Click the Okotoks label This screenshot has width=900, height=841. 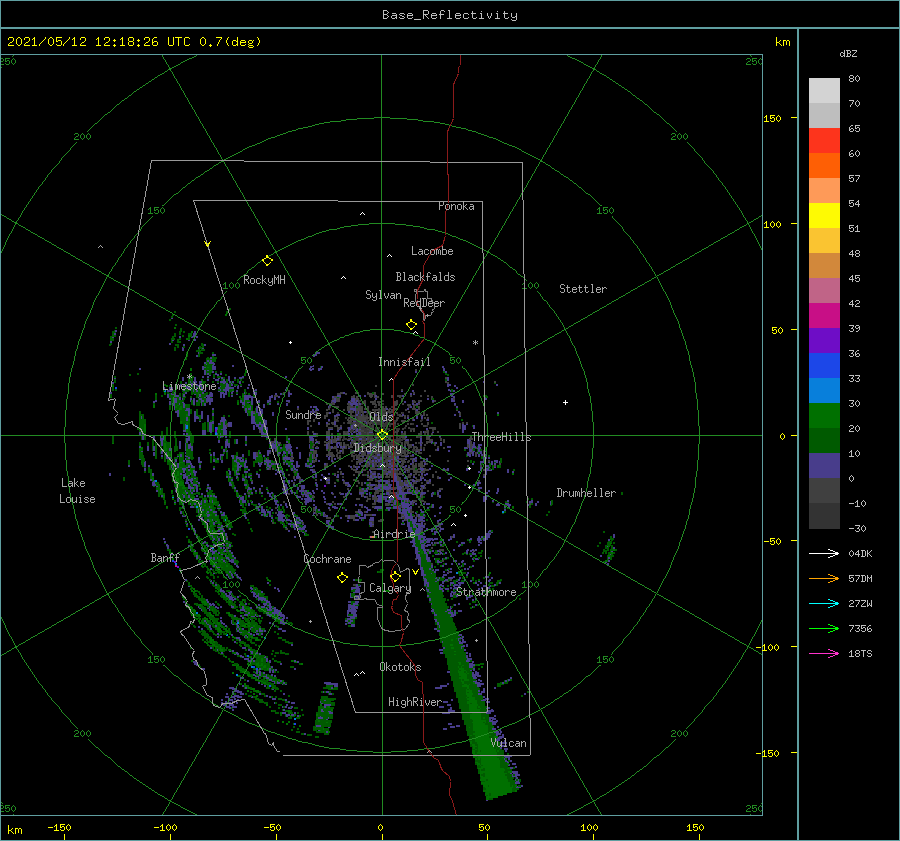tap(400, 667)
